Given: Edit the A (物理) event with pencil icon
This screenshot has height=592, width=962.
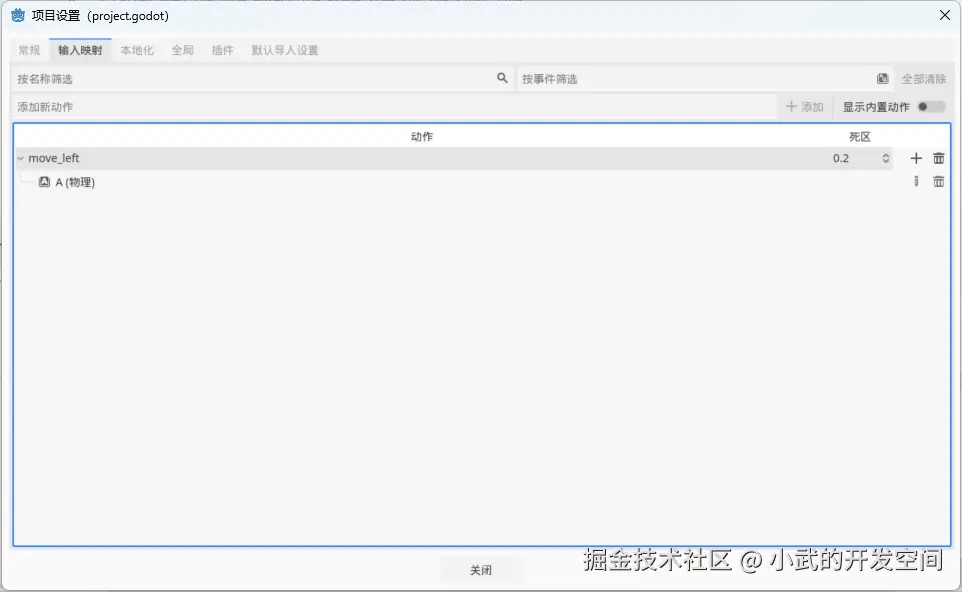Looking at the screenshot, I should click(x=917, y=181).
